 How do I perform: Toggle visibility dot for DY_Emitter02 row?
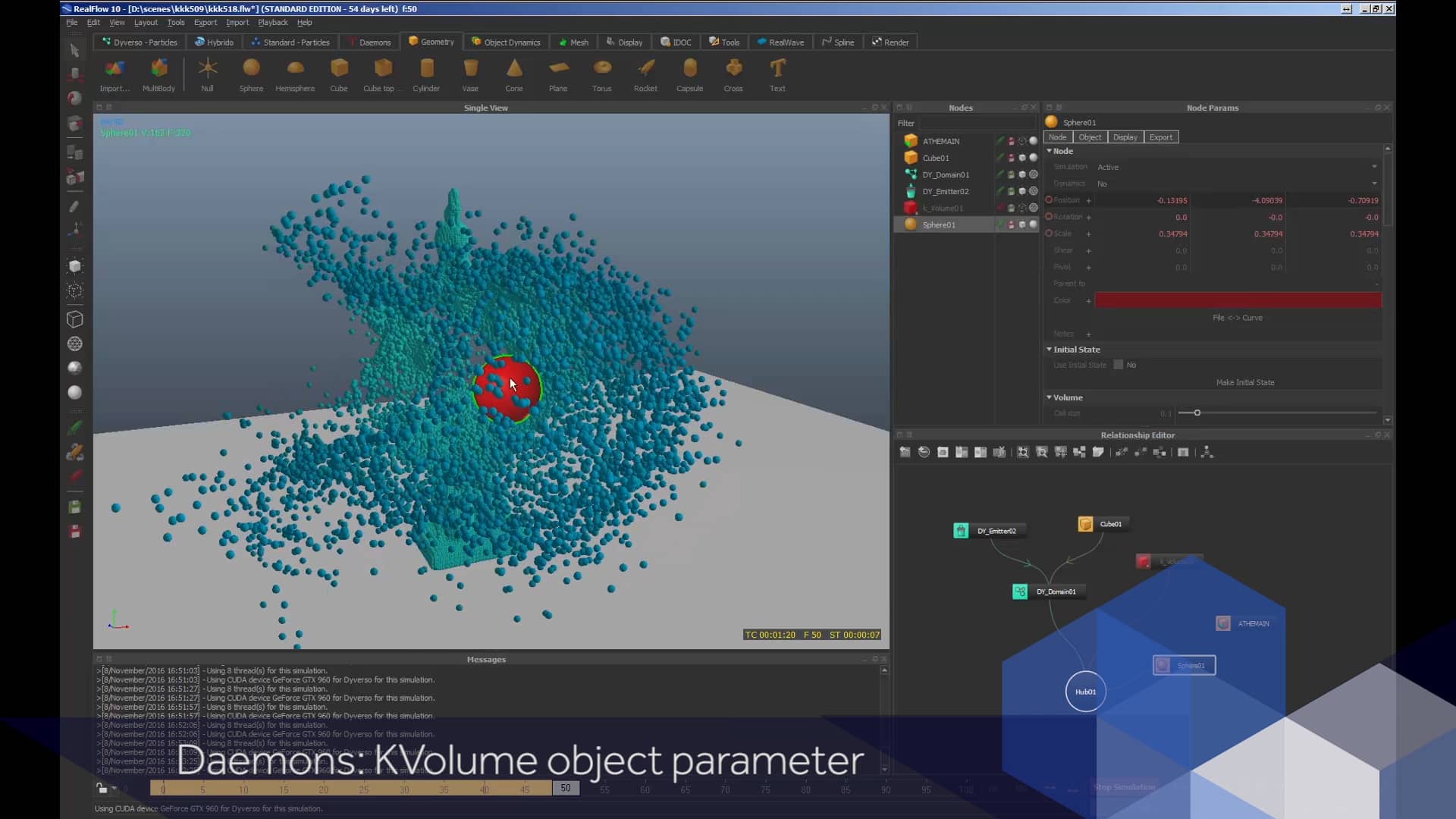(1033, 191)
